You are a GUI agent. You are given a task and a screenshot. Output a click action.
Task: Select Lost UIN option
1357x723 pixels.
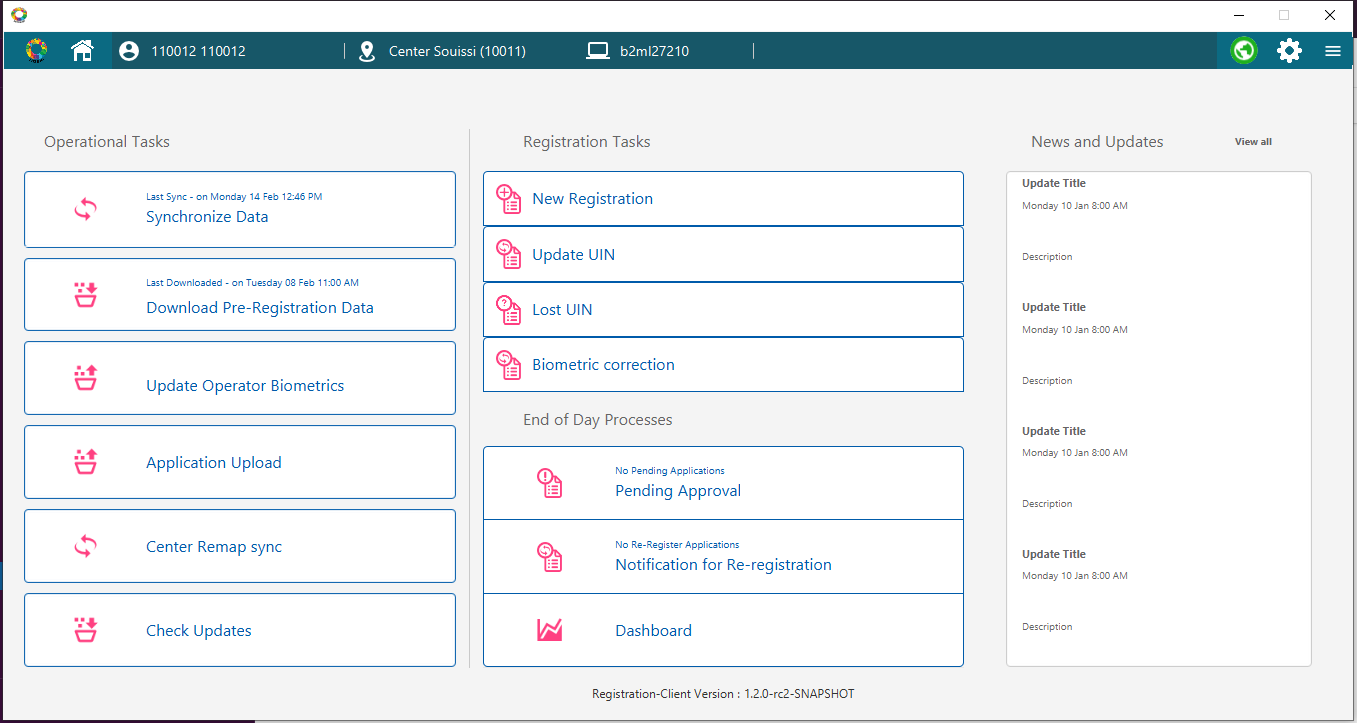tap(562, 310)
